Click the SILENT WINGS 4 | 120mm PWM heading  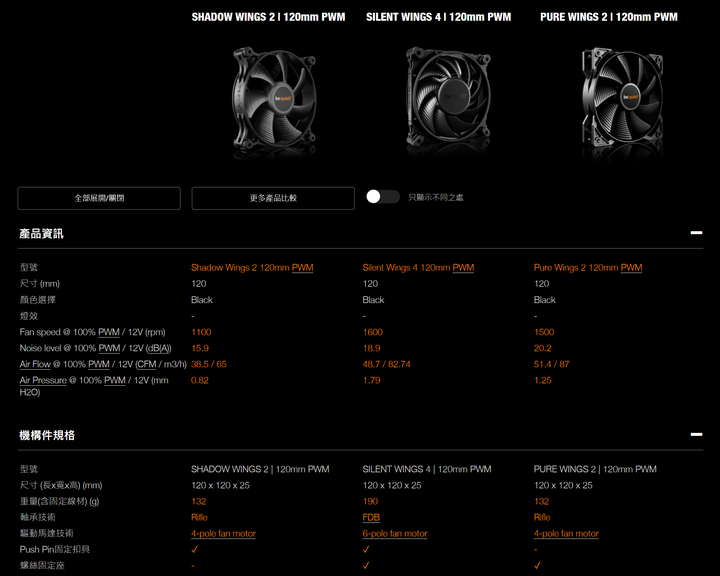click(439, 17)
